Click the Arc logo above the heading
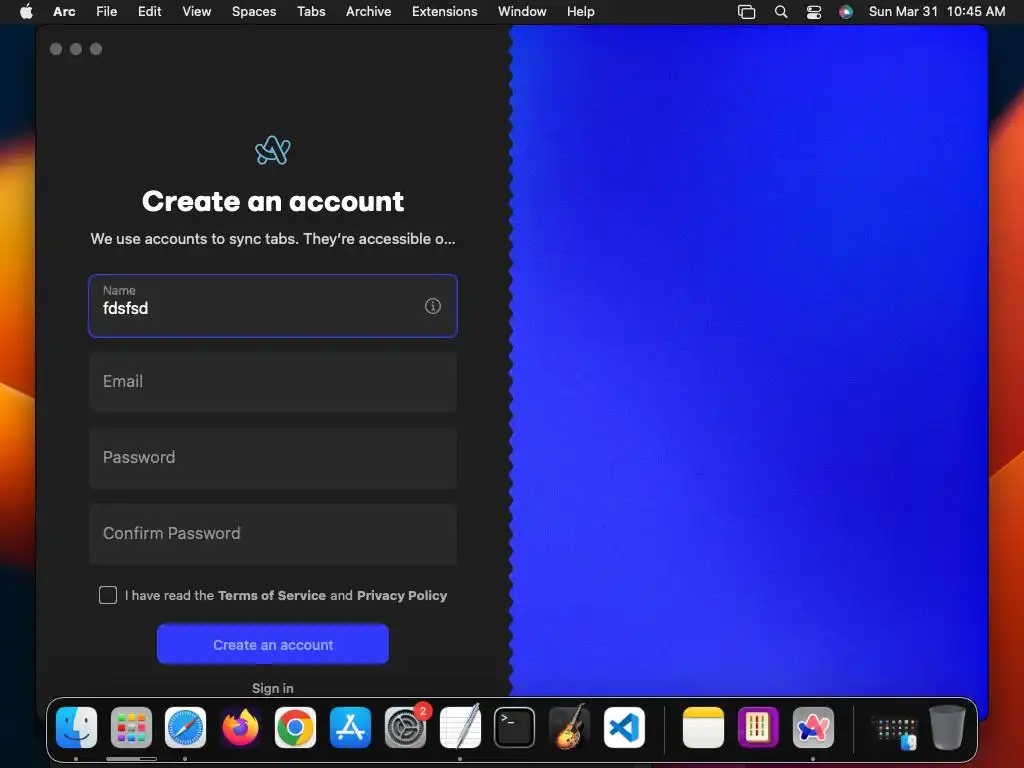The image size is (1024, 768). pos(273,150)
